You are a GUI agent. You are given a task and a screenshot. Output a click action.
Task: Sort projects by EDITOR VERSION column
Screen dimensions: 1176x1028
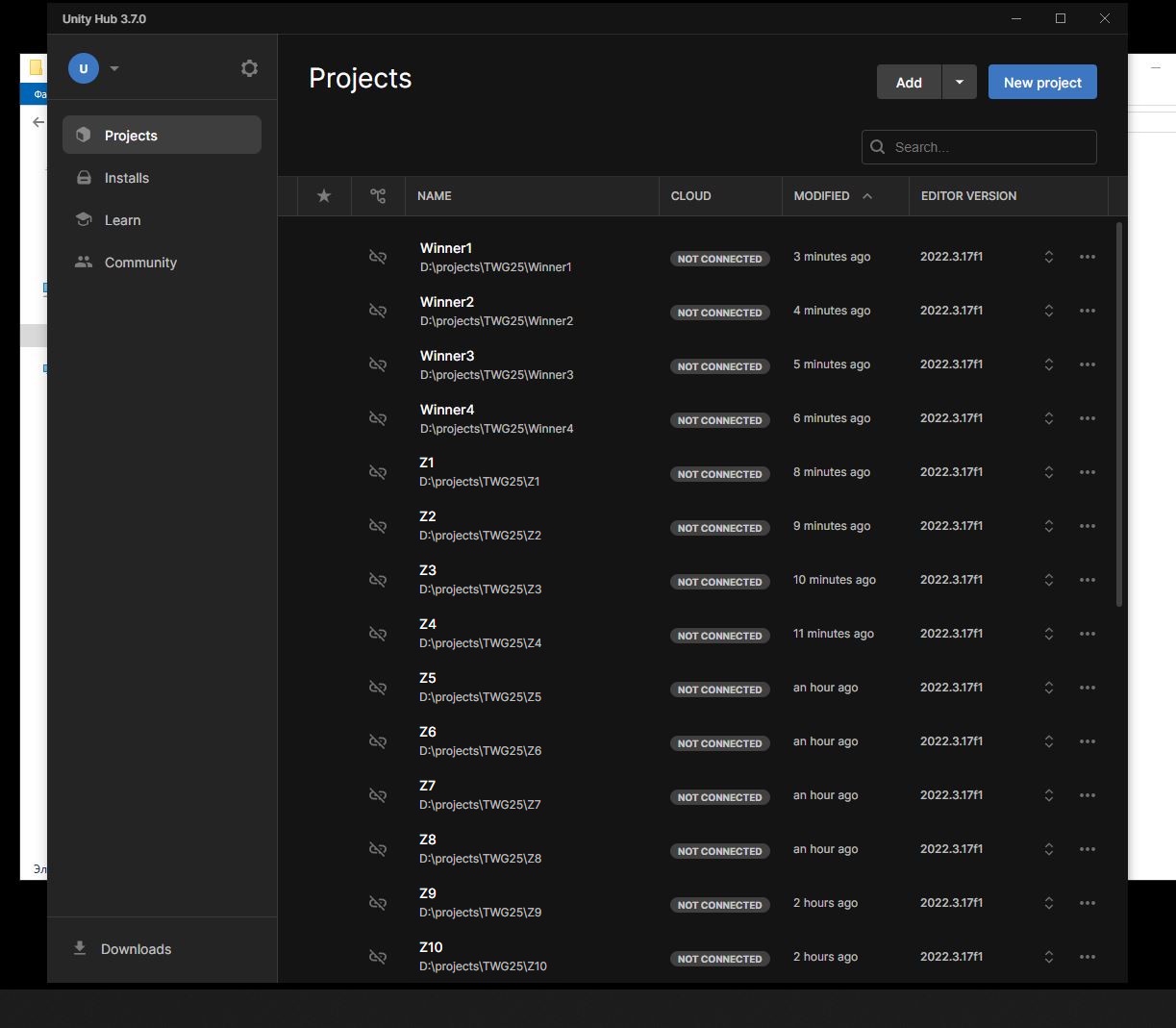[968, 195]
